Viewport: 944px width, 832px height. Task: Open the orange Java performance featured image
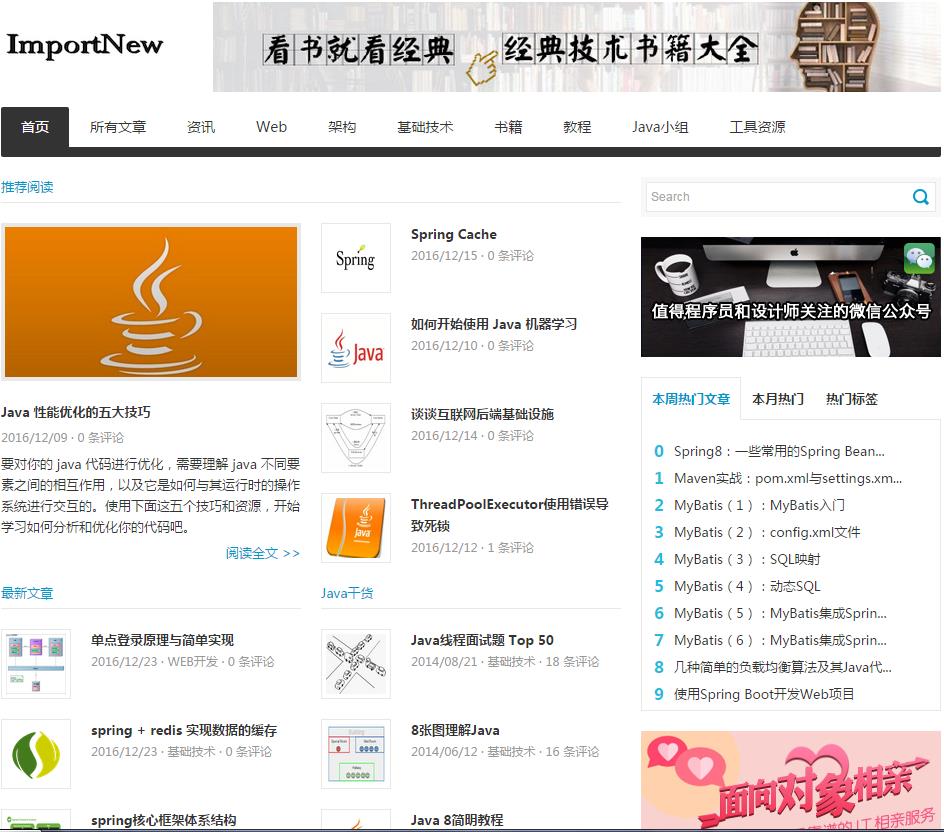coord(151,302)
